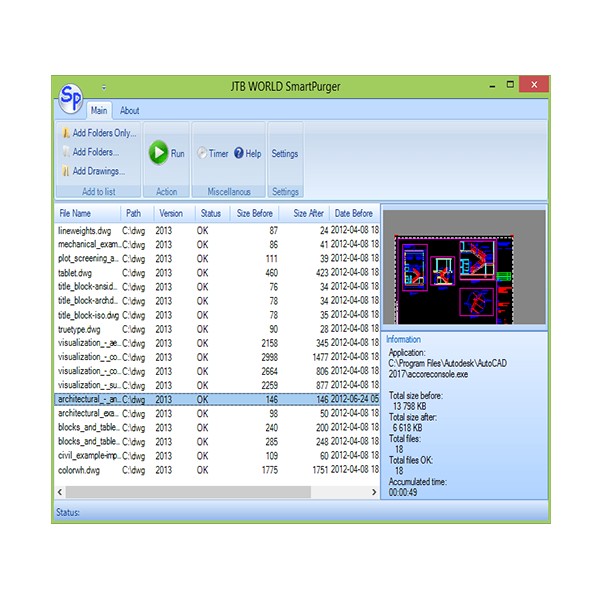Image resolution: width=600 pixels, height=600 pixels.
Task: Click the right scroll arrow of file list
Action: [x=374, y=492]
